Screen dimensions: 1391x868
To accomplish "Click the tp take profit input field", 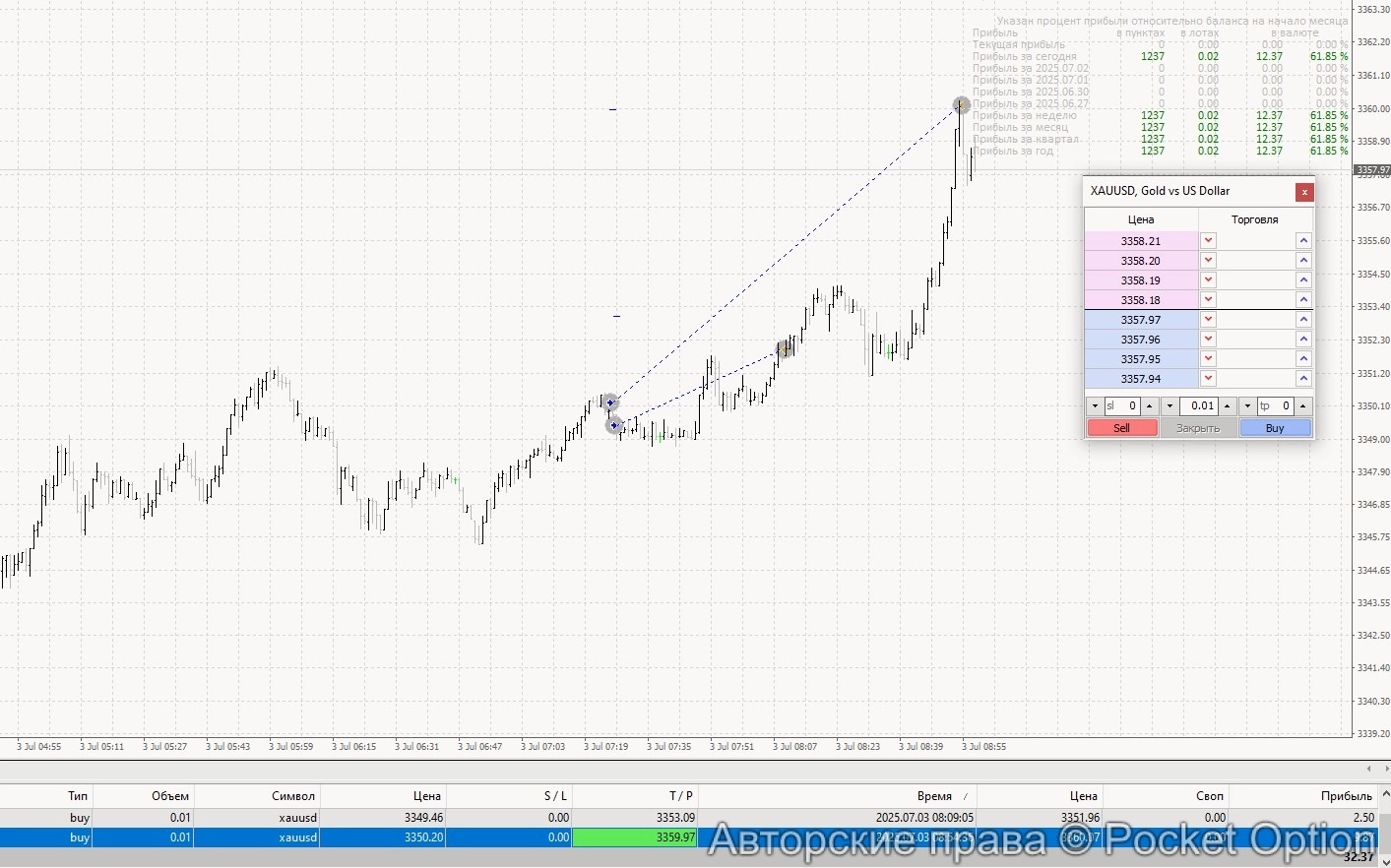I will [x=1276, y=406].
